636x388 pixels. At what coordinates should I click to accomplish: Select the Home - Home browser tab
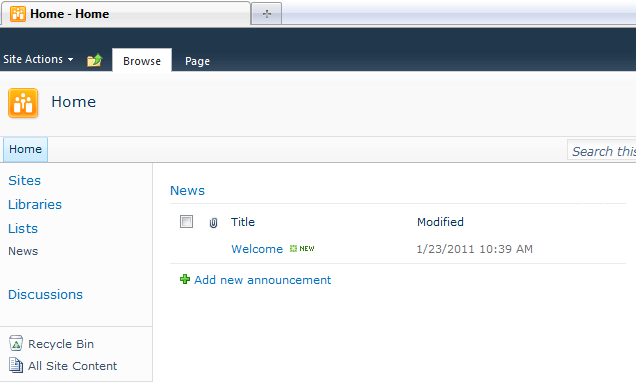[126, 14]
